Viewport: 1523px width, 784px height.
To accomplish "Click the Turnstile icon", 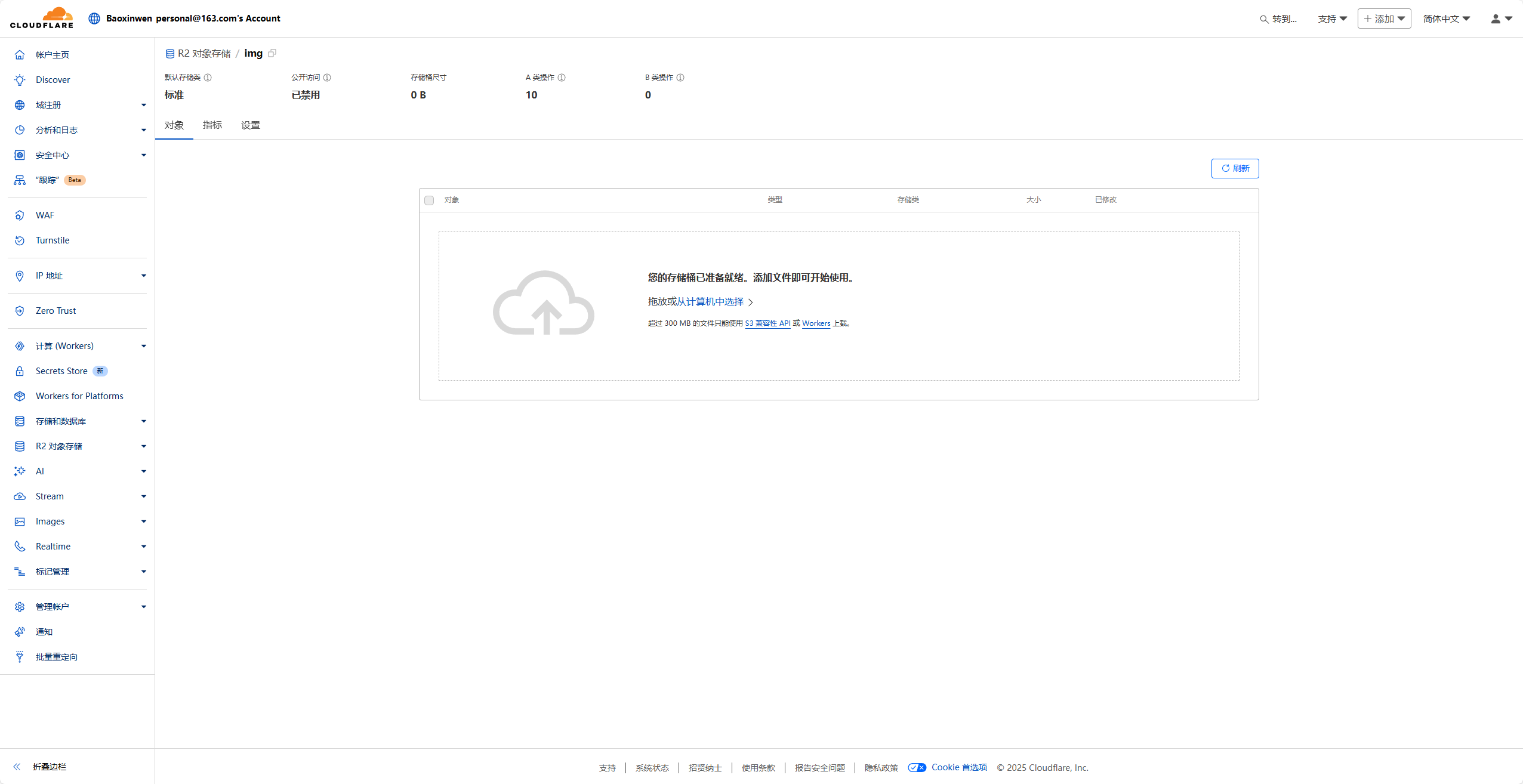I will click(20, 240).
